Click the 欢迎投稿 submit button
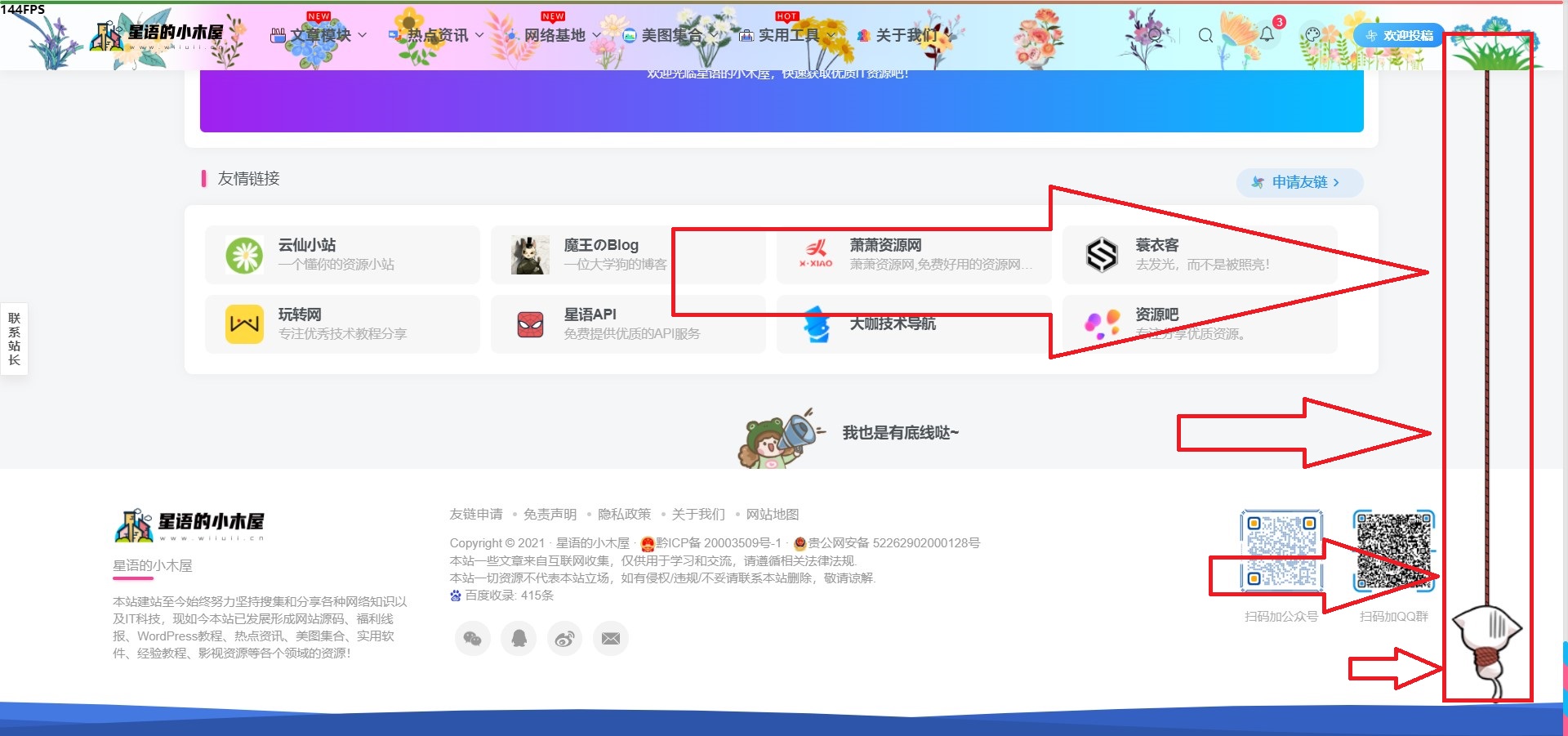 tap(1400, 35)
